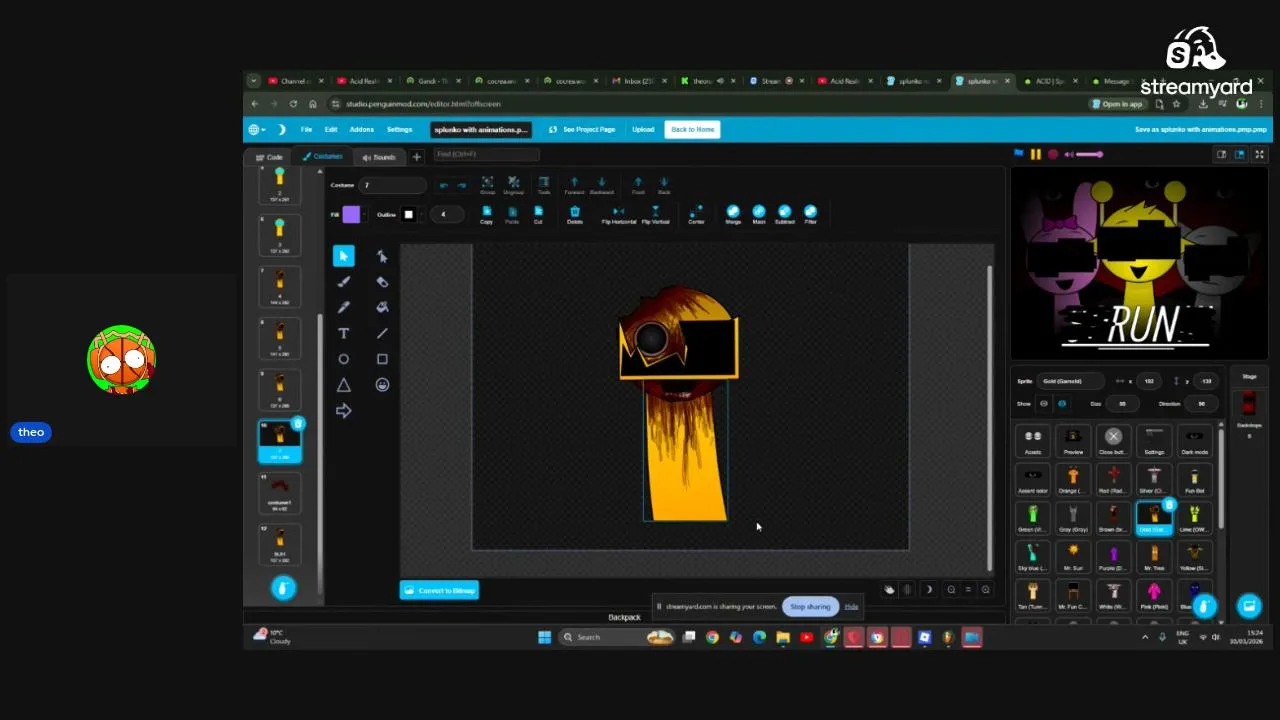The image size is (1280, 720).
Task: Click the Mask shapes icon
Action: [x=759, y=213]
